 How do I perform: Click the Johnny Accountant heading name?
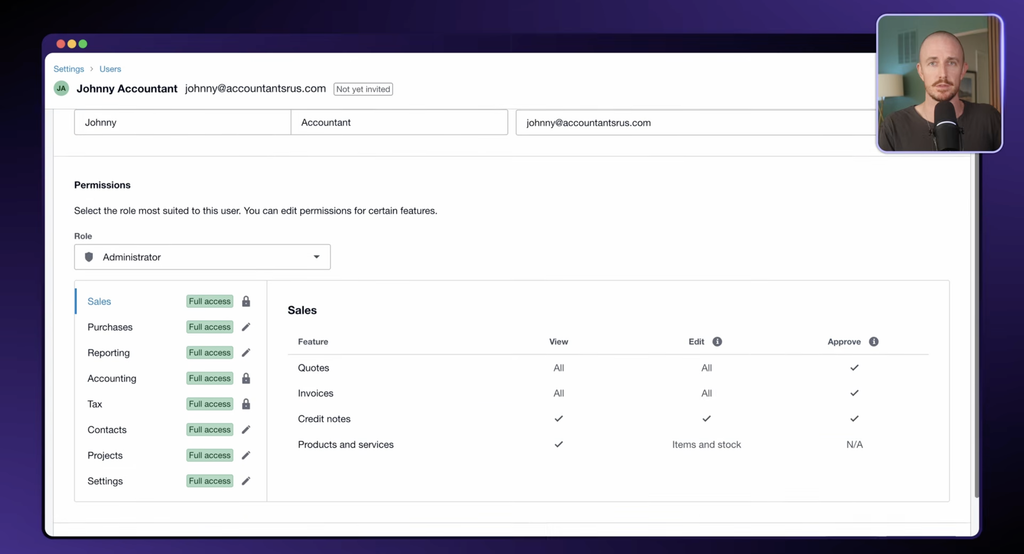127,88
